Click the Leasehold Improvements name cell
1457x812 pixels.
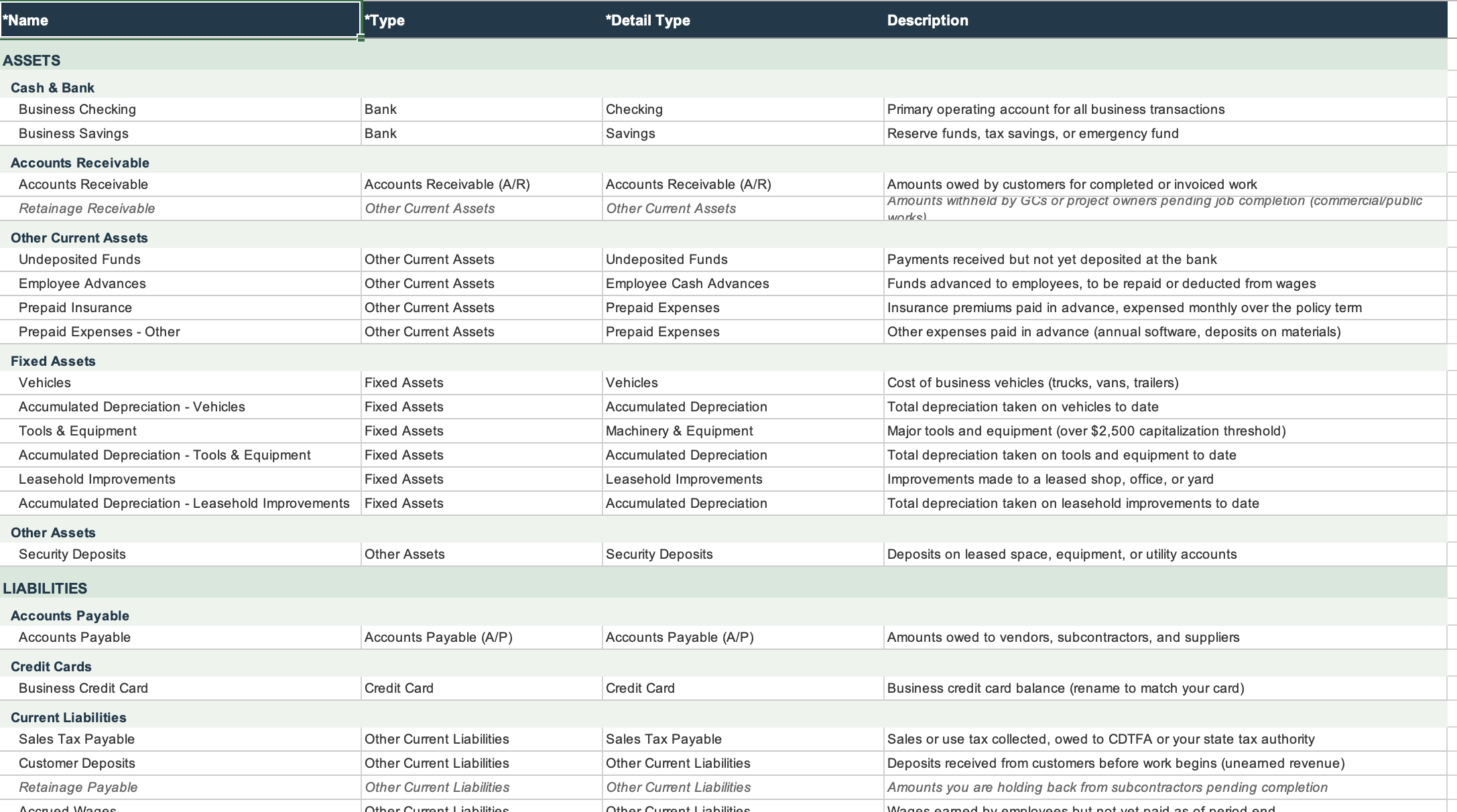[180, 479]
